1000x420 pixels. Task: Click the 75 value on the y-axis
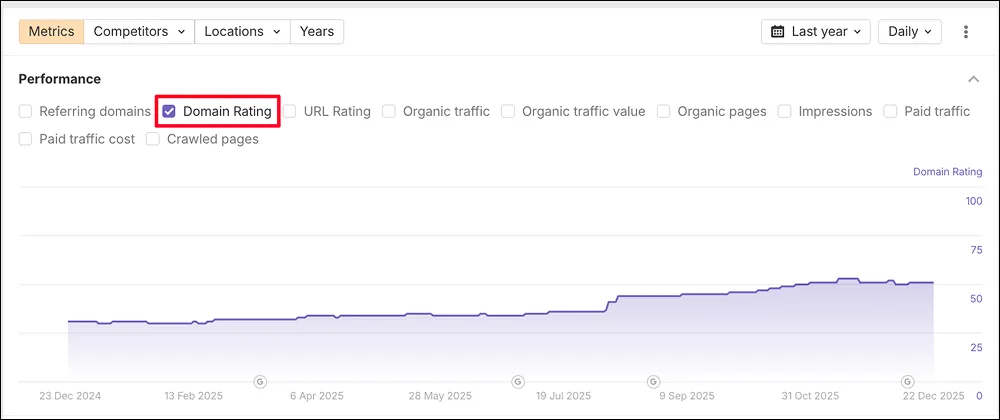976,250
